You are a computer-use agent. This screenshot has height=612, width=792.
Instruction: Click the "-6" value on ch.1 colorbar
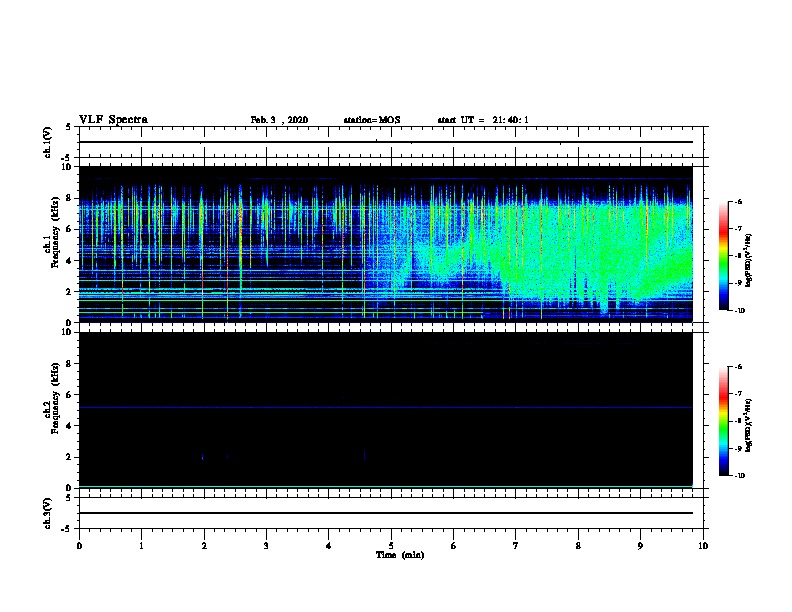pyautogui.click(x=738, y=201)
